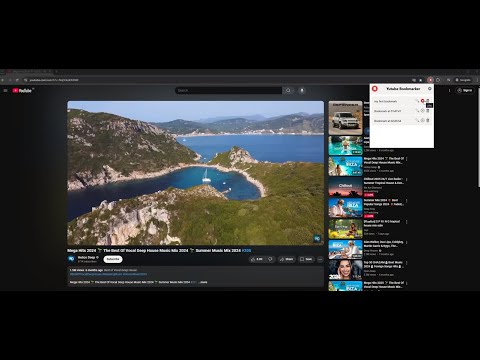The image size is (480, 360).
Task: Click the browser address bar
Action: pos(217,80)
